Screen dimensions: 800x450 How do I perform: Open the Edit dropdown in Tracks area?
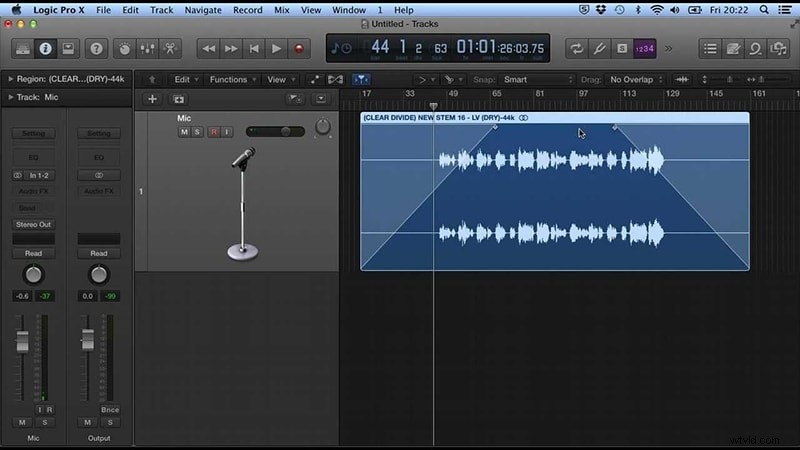186,80
